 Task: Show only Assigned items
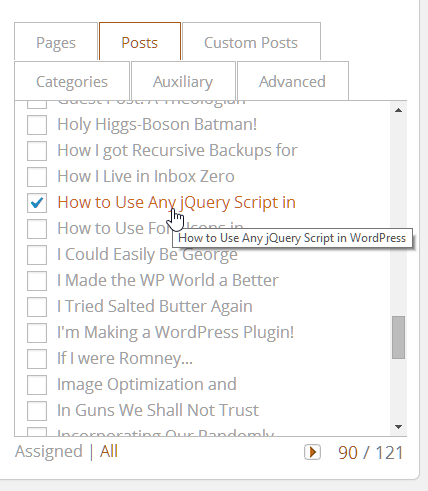(49, 452)
